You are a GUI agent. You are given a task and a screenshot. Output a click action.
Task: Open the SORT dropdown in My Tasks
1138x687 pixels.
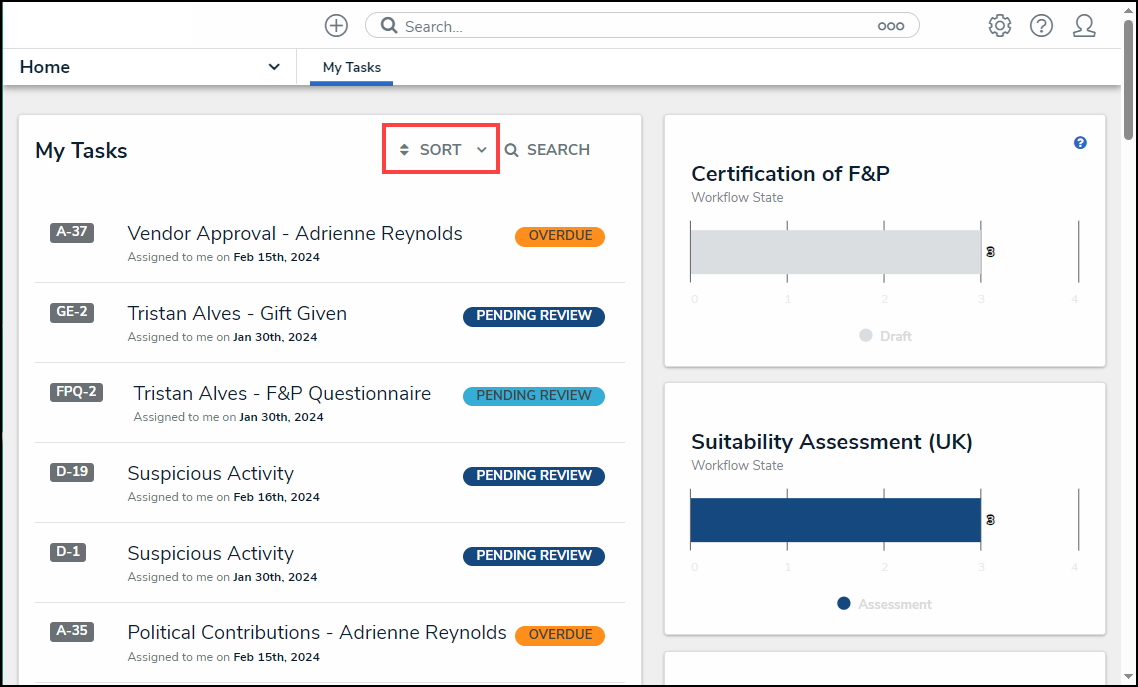pyautogui.click(x=441, y=150)
